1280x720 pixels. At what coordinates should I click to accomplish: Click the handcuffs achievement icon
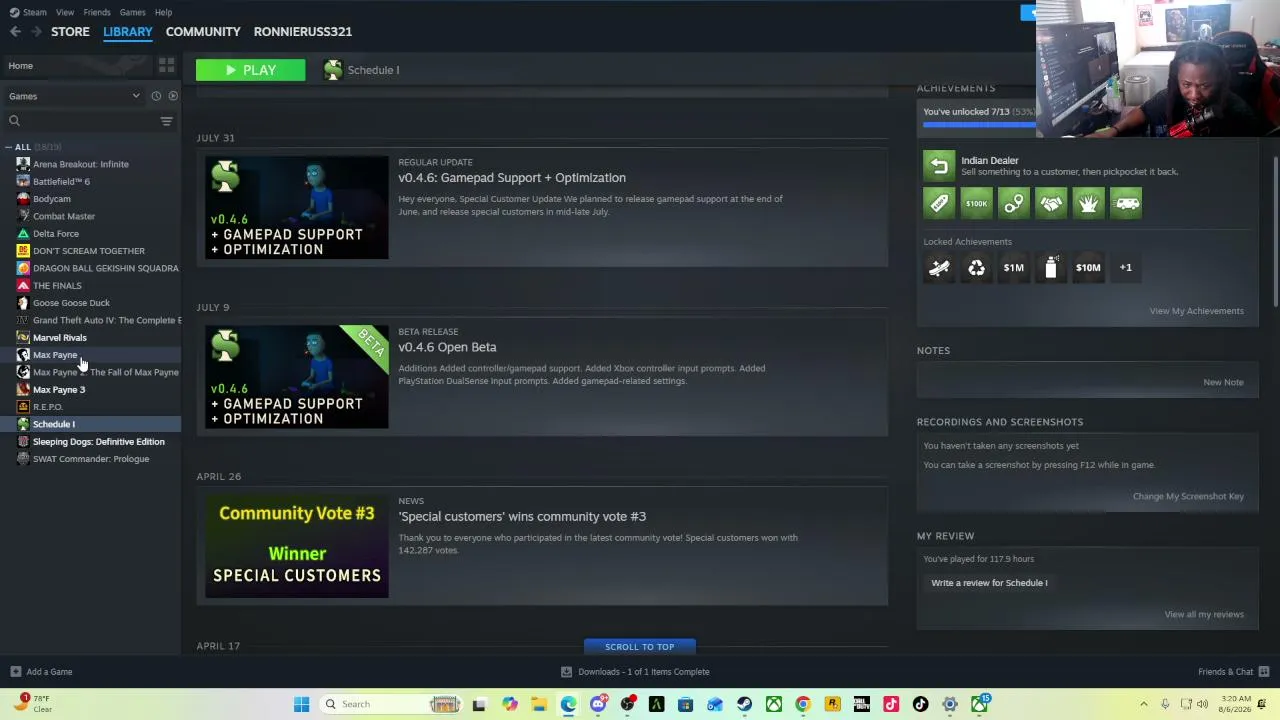point(1014,204)
